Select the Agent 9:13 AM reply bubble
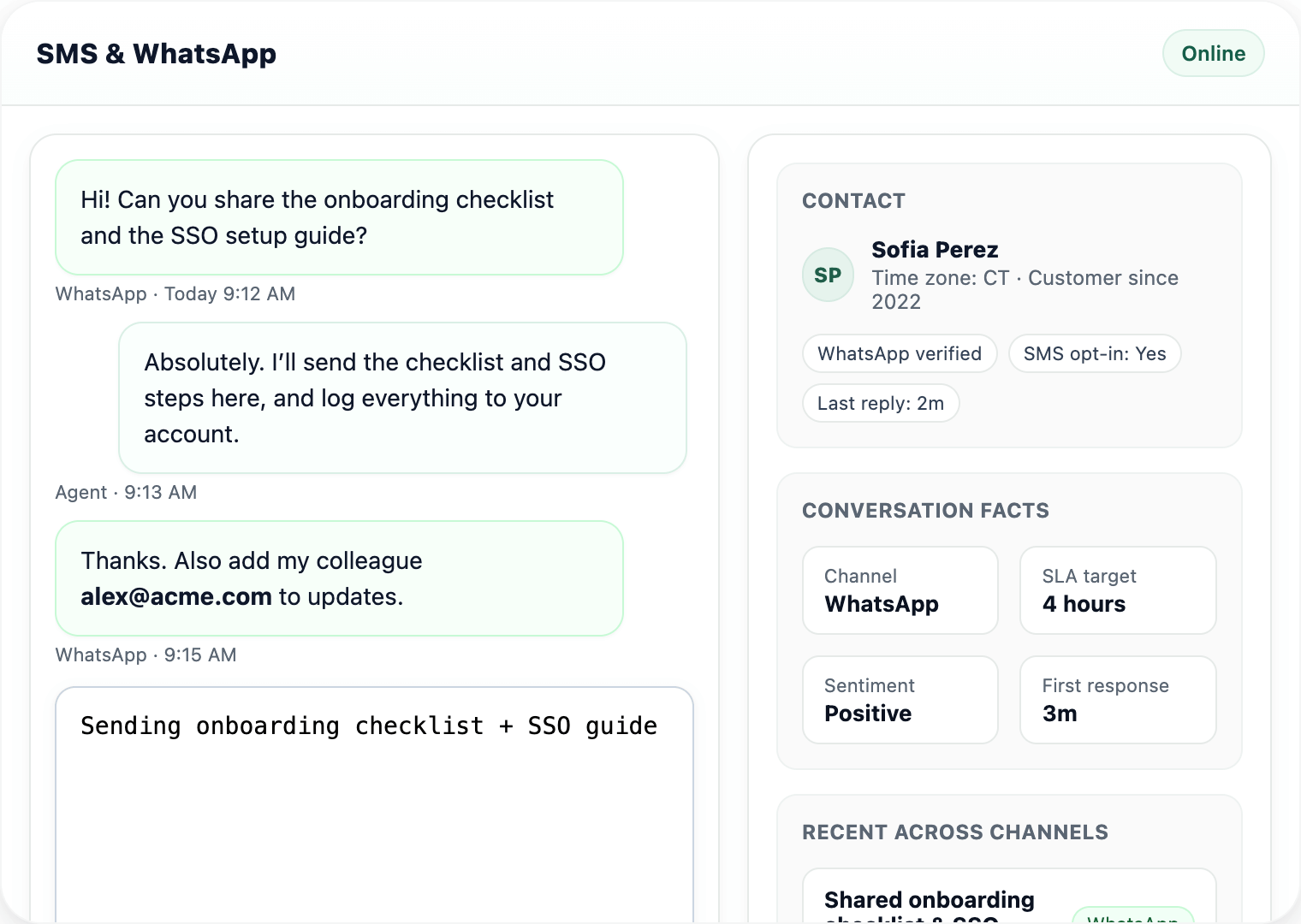The height and width of the screenshot is (924, 1301). (402, 398)
